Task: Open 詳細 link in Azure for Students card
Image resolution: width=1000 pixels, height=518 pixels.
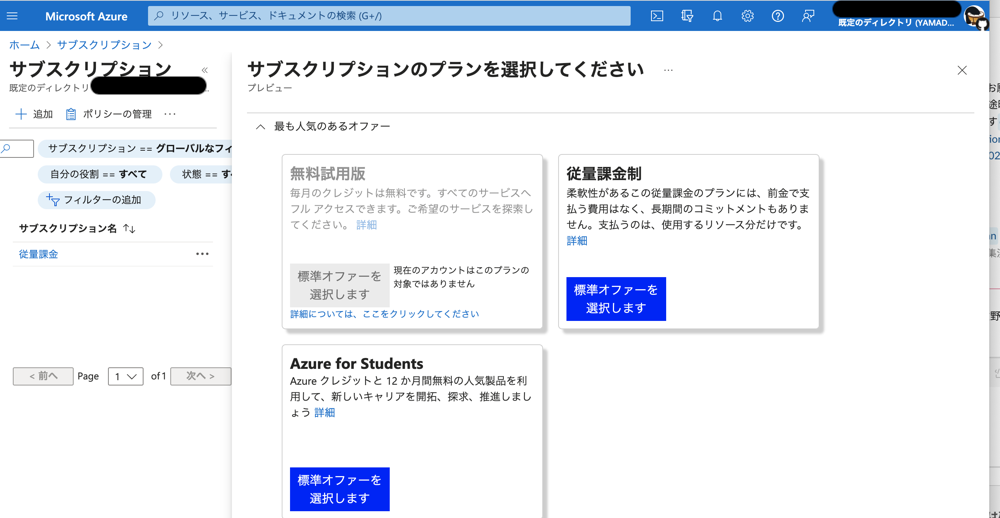Action: [x=325, y=412]
